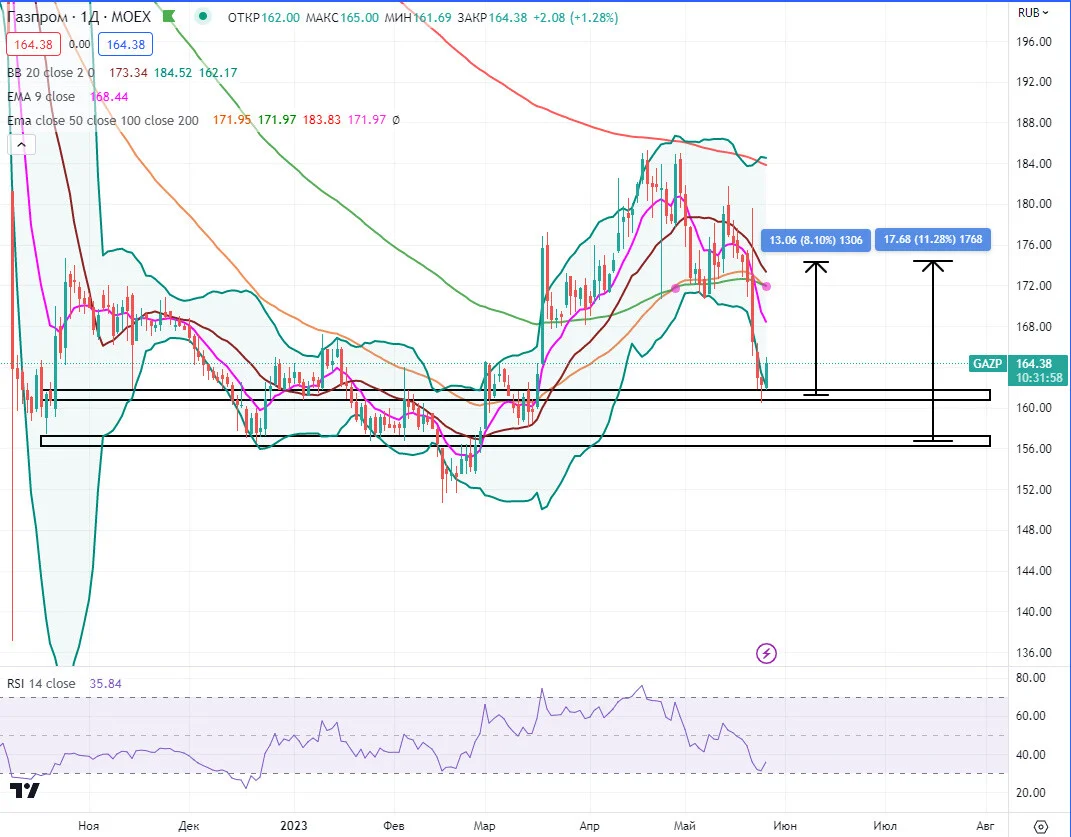Collapse the indicator legend with the chevron button

21,145
